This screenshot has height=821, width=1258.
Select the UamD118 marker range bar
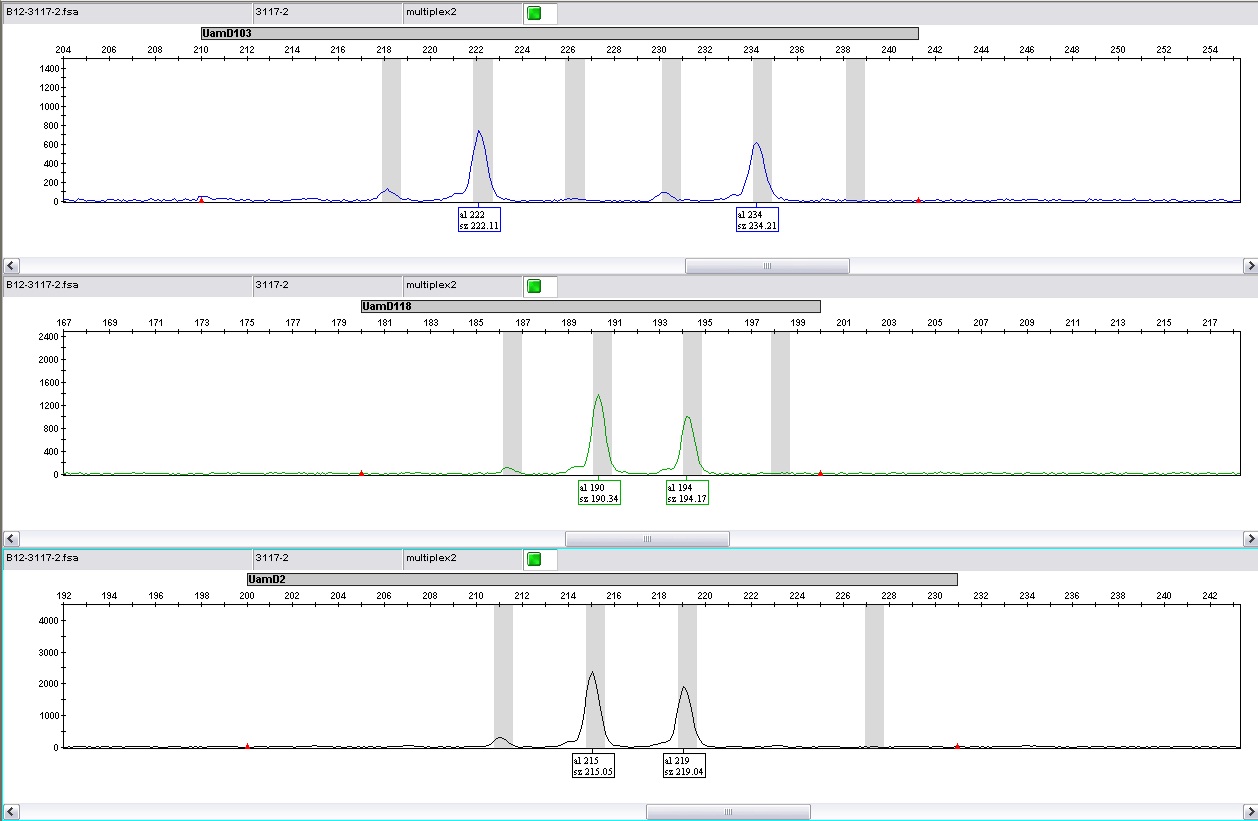(x=590, y=306)
